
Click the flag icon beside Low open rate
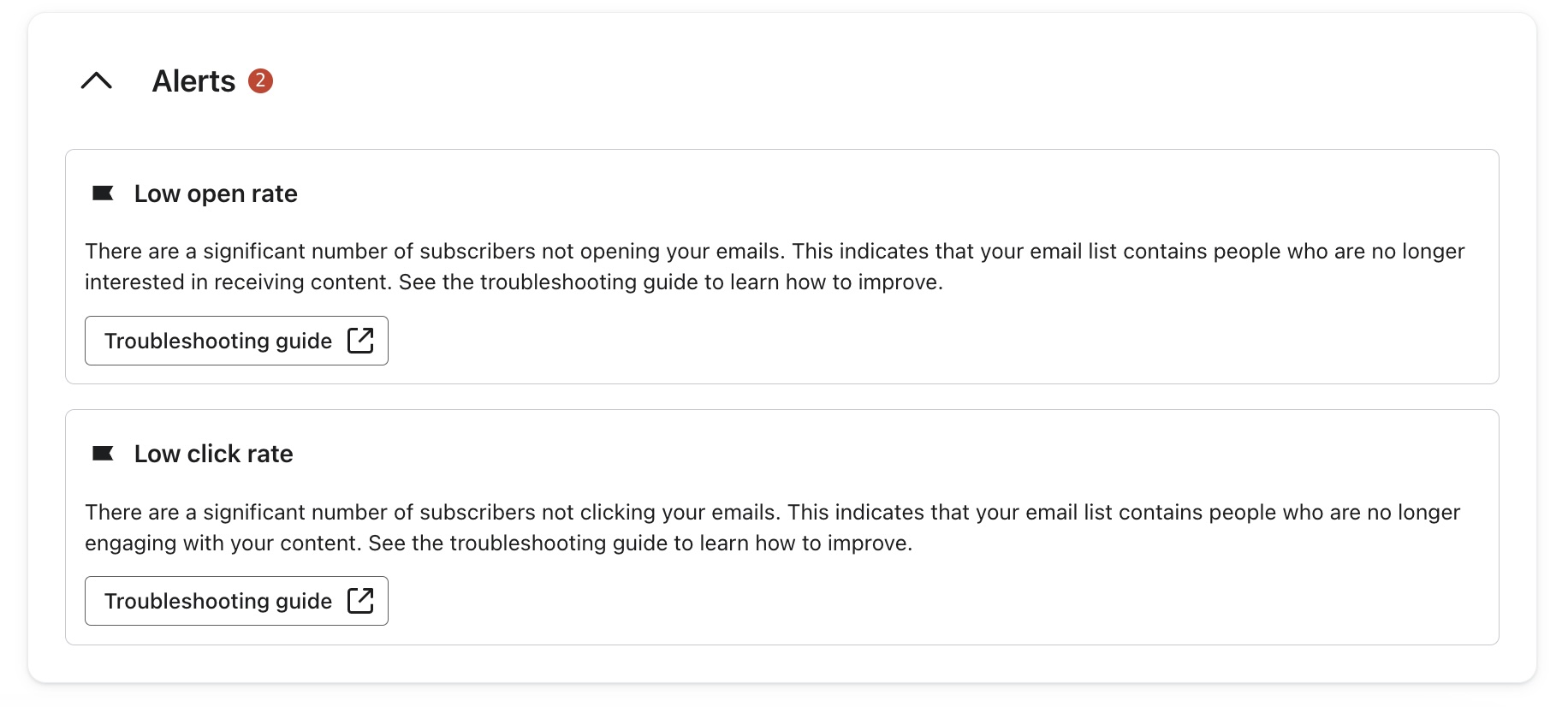click(103, 193)
